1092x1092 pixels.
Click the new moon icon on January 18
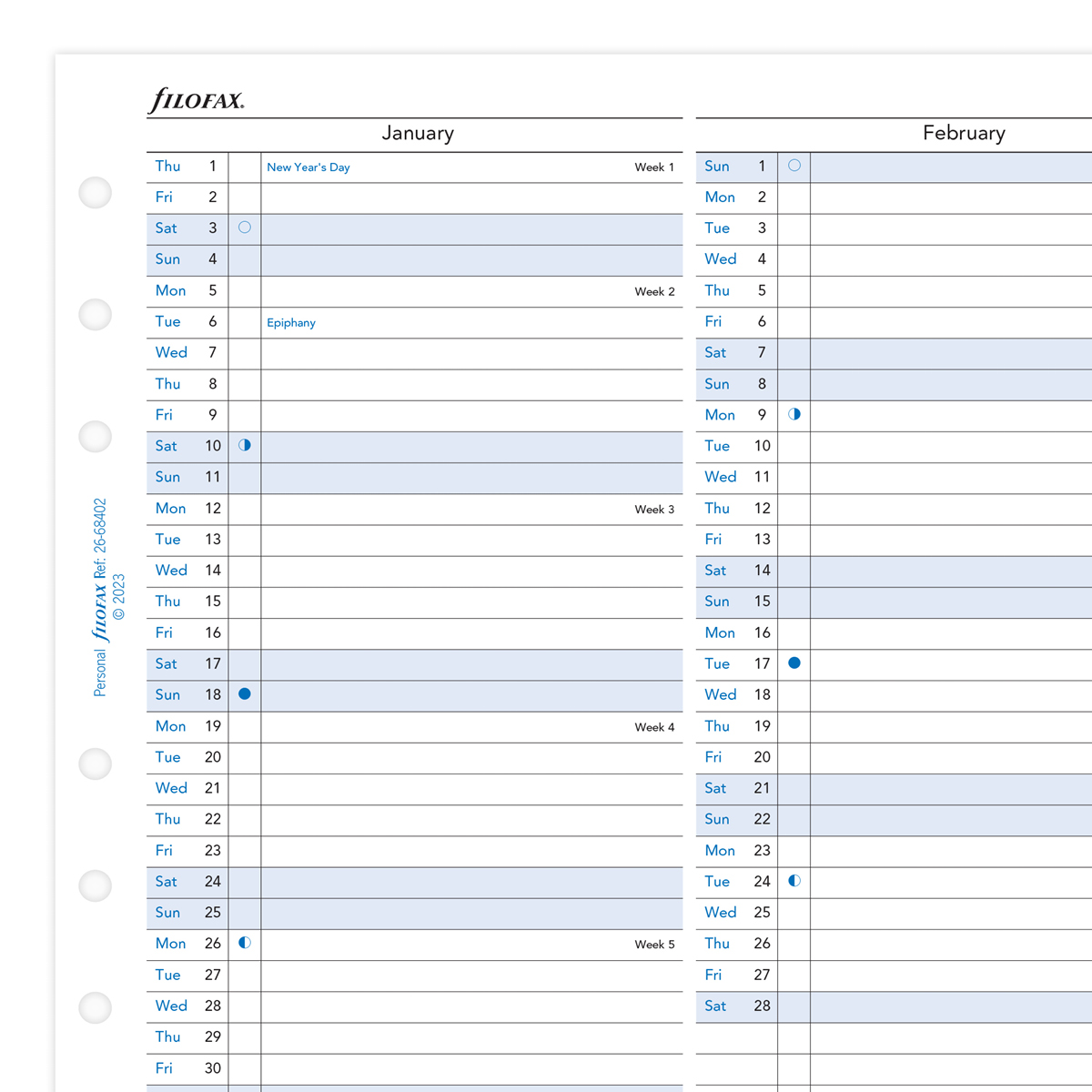point(245,694)
